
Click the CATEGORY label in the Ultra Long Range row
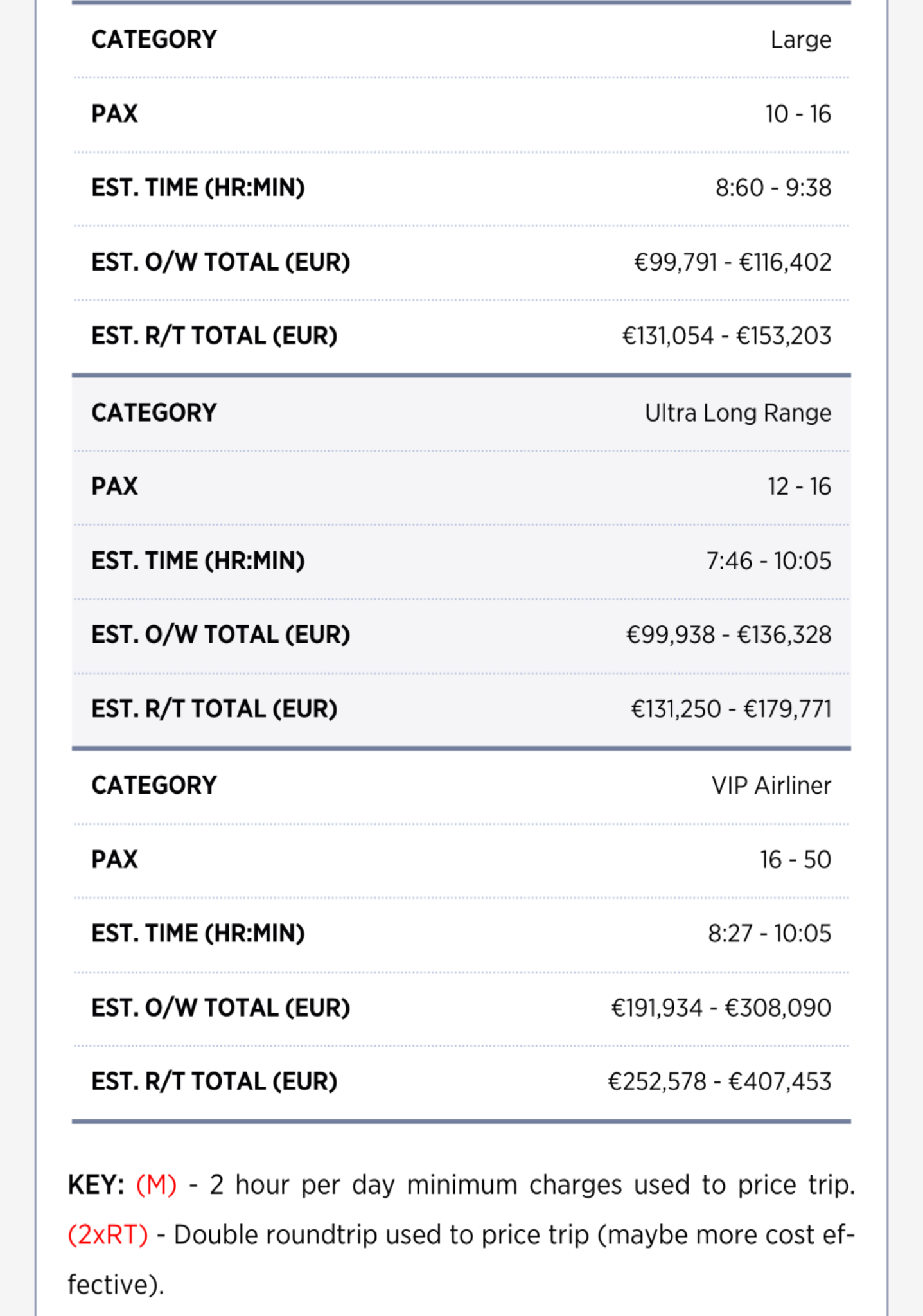click(x=154, y=413)
